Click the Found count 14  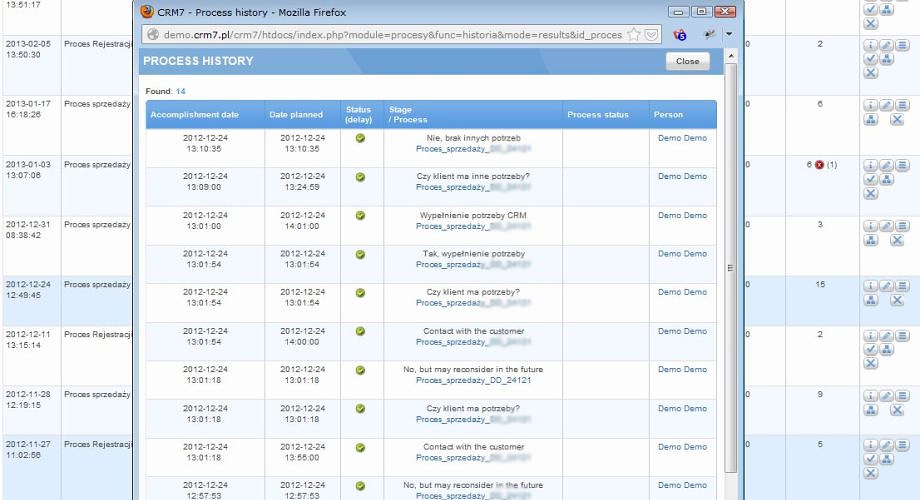(x=180, y=91)
